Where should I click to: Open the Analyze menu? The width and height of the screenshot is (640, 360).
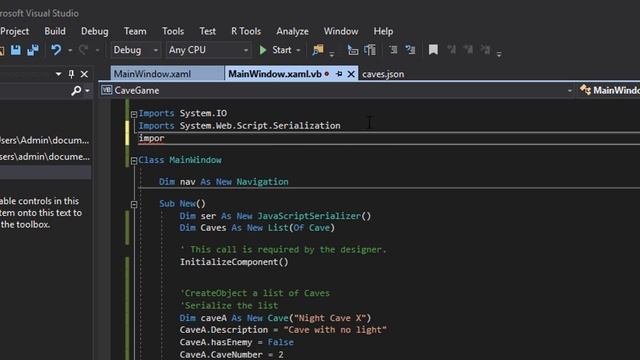(x=292, y=31)
